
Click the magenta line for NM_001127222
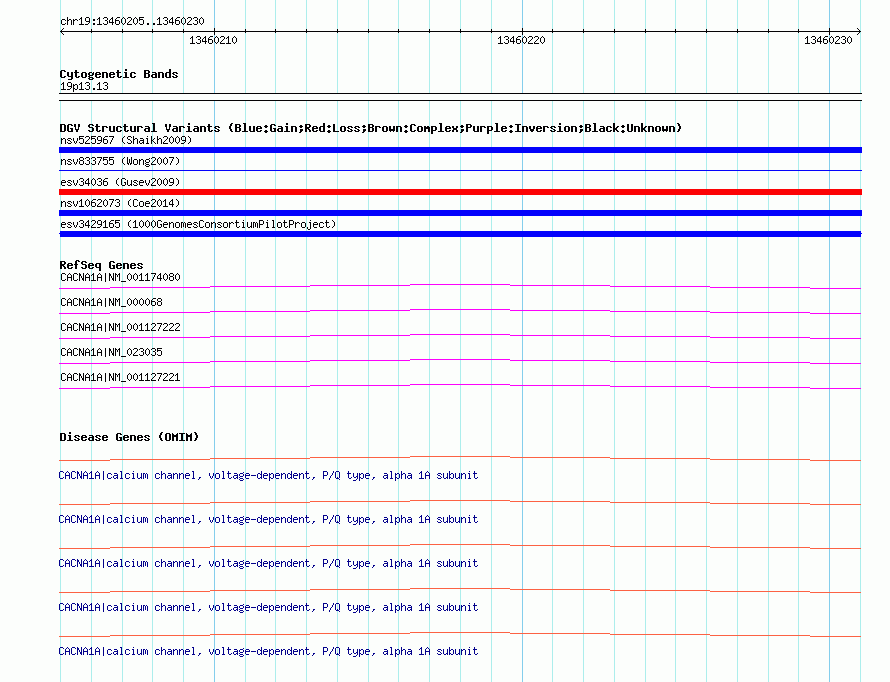[460, 336]
